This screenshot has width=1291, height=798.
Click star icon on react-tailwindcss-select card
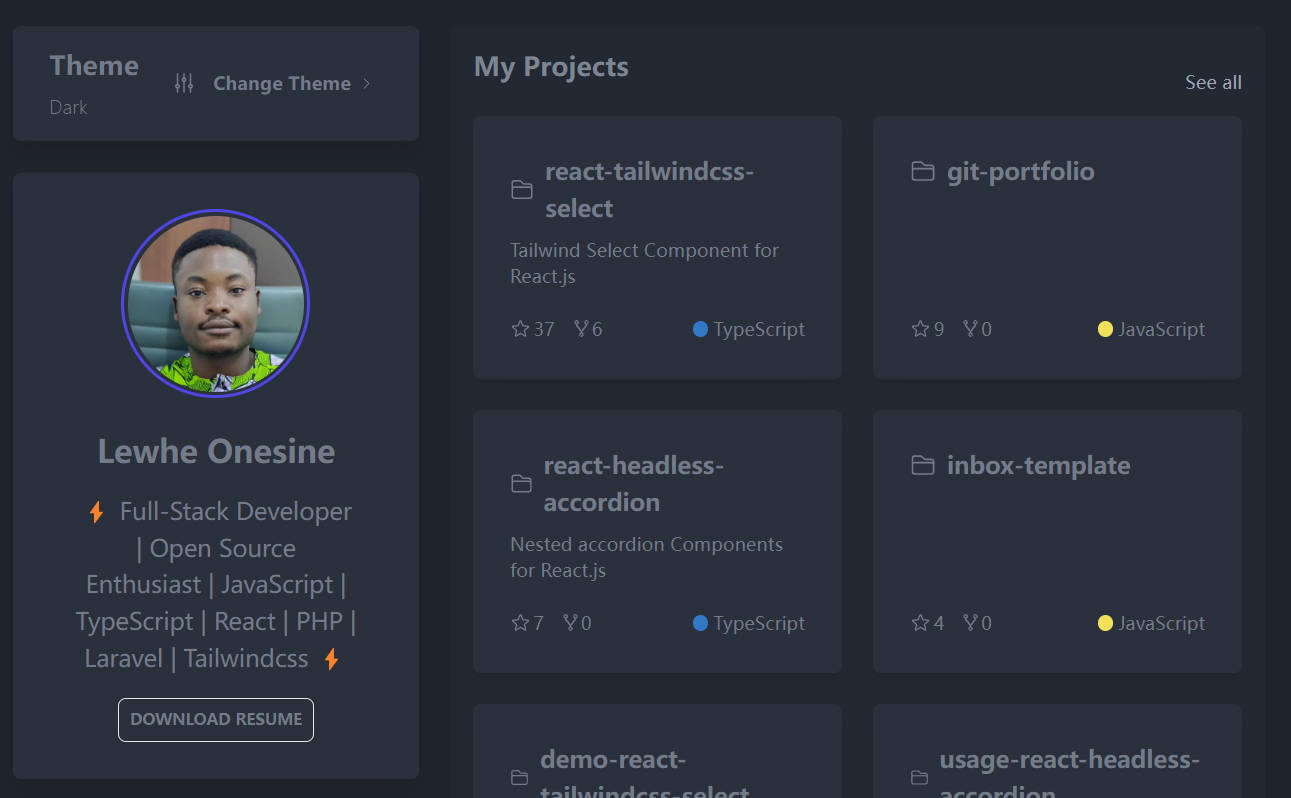tap(520, 329)
